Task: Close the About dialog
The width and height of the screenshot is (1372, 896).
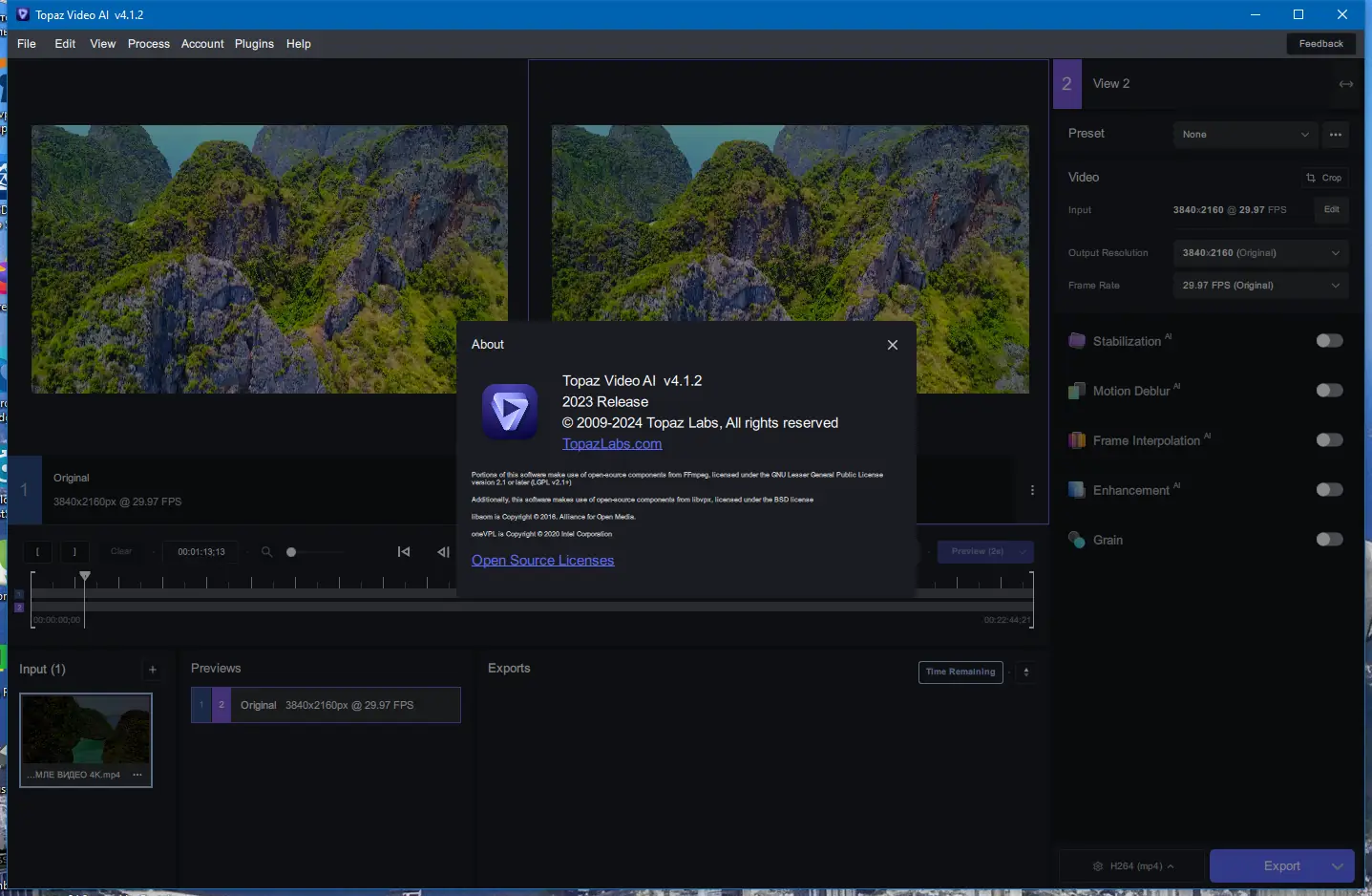Action: pos(893,345)
